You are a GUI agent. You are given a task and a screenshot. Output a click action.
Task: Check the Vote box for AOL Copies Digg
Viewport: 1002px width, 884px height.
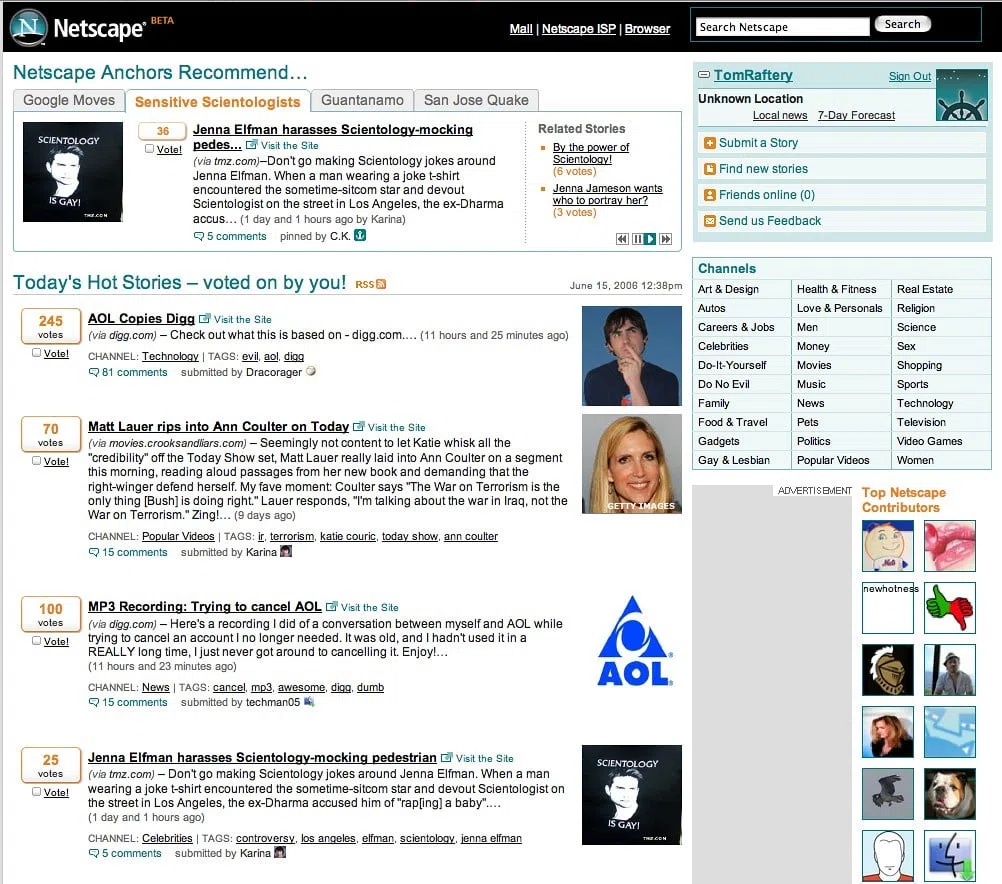coord(36,353)
